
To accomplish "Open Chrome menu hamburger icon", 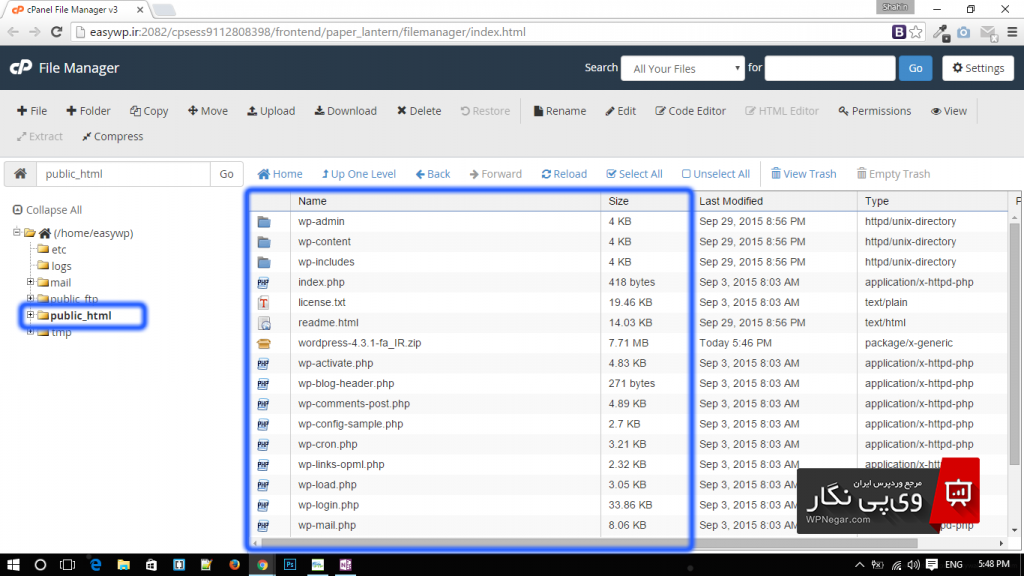I will pos(1012,32).
